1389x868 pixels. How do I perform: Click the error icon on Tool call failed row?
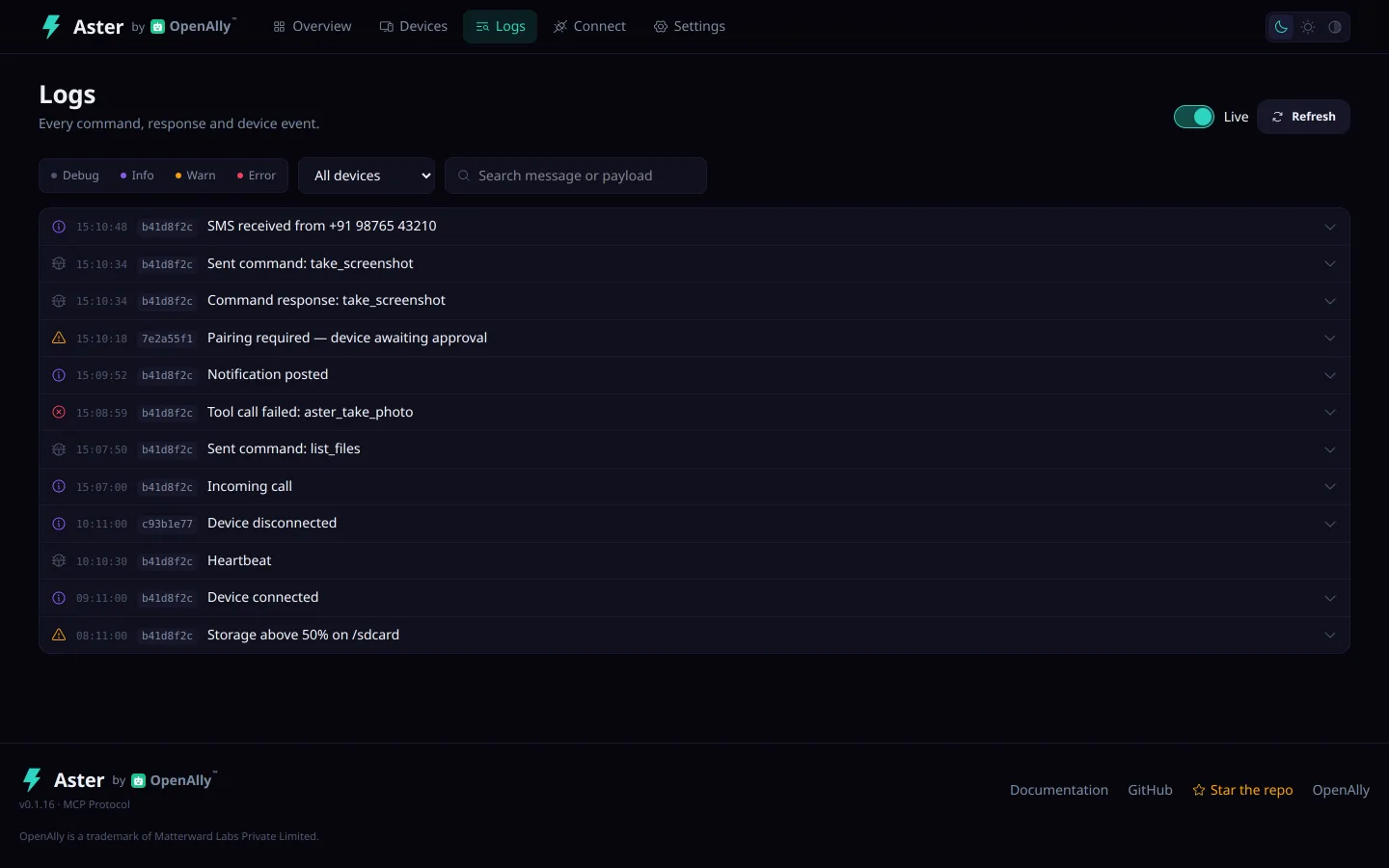(x=59, y=412)
